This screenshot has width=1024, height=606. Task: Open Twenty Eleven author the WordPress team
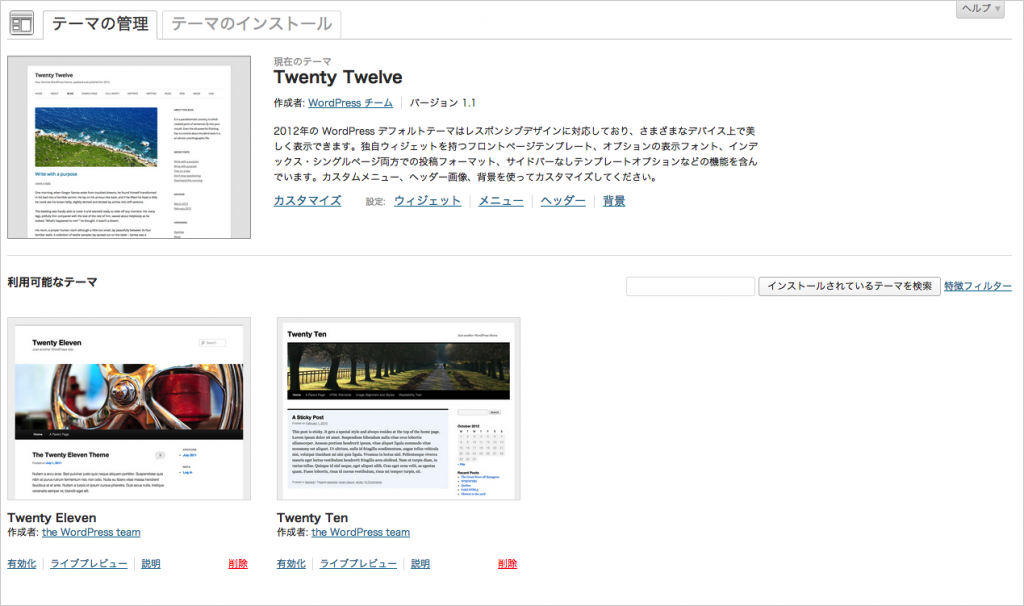pos(91,532)
